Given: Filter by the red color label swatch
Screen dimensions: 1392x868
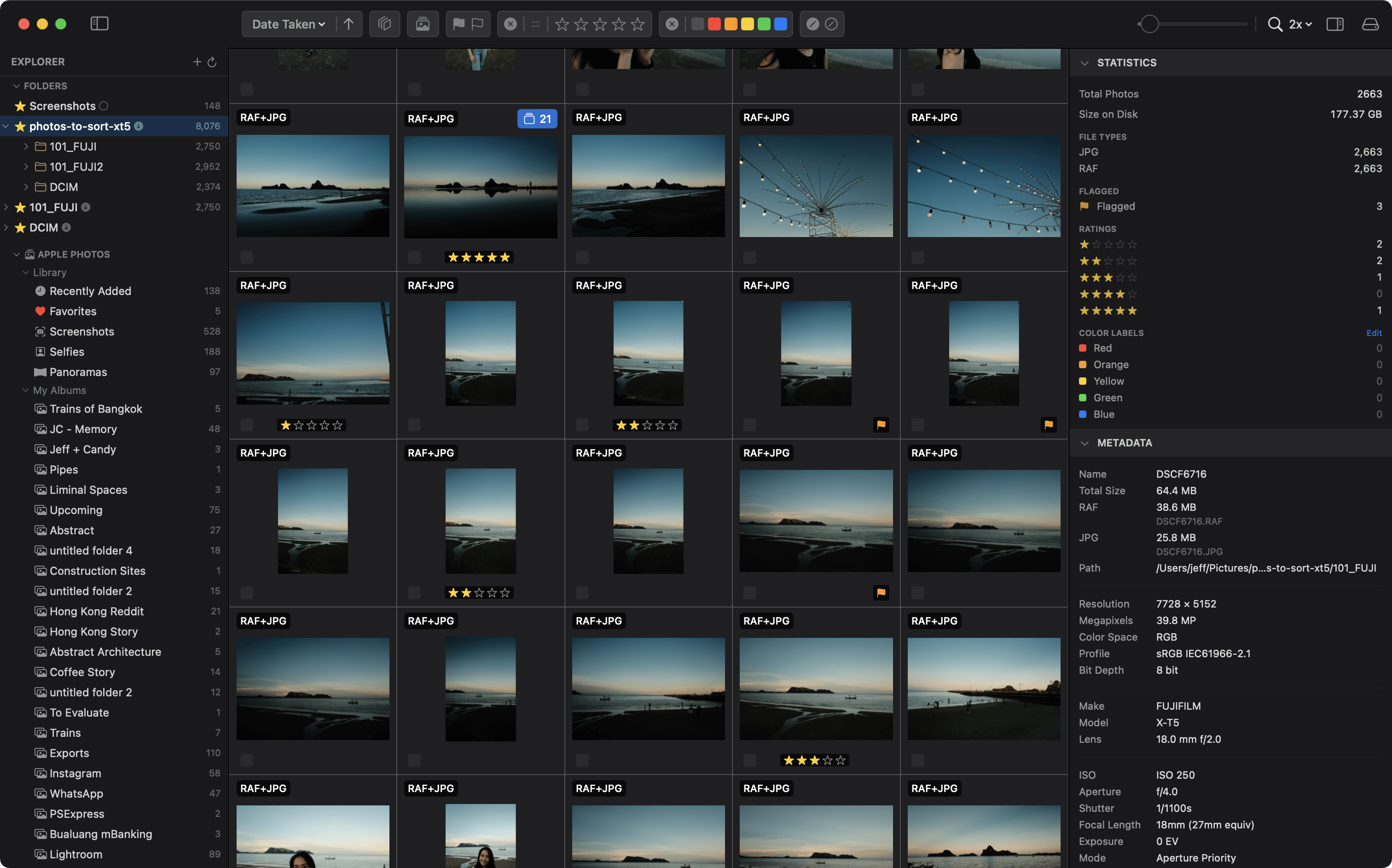Looking at the screenshot, I should pyautogui.click(x=714, y=23).
